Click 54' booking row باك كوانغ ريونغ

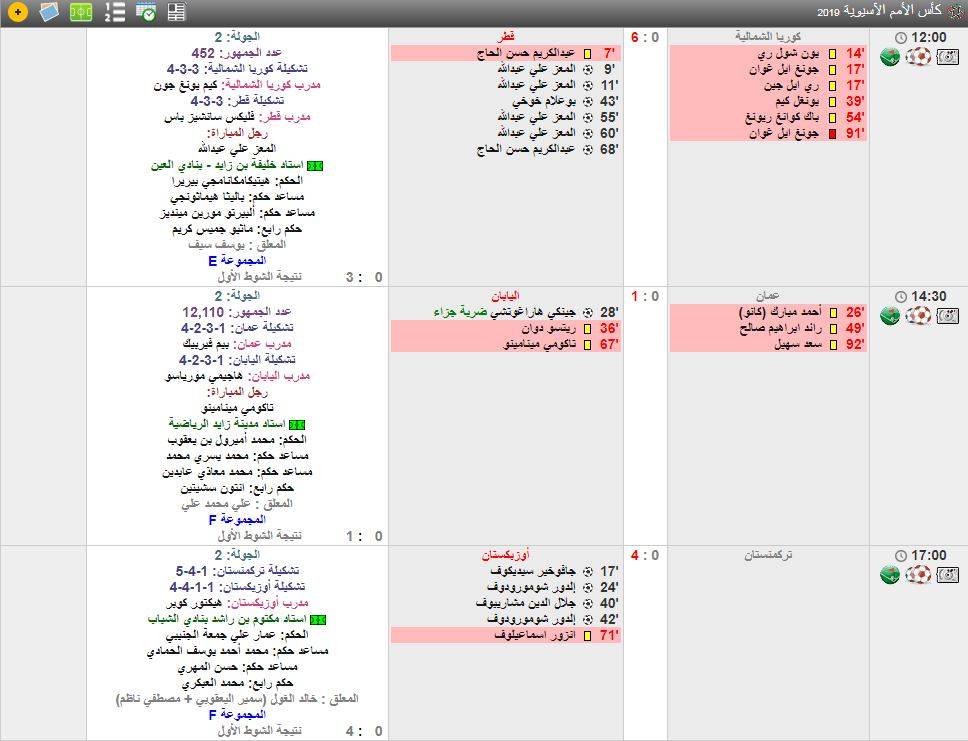tap(768, 117)
